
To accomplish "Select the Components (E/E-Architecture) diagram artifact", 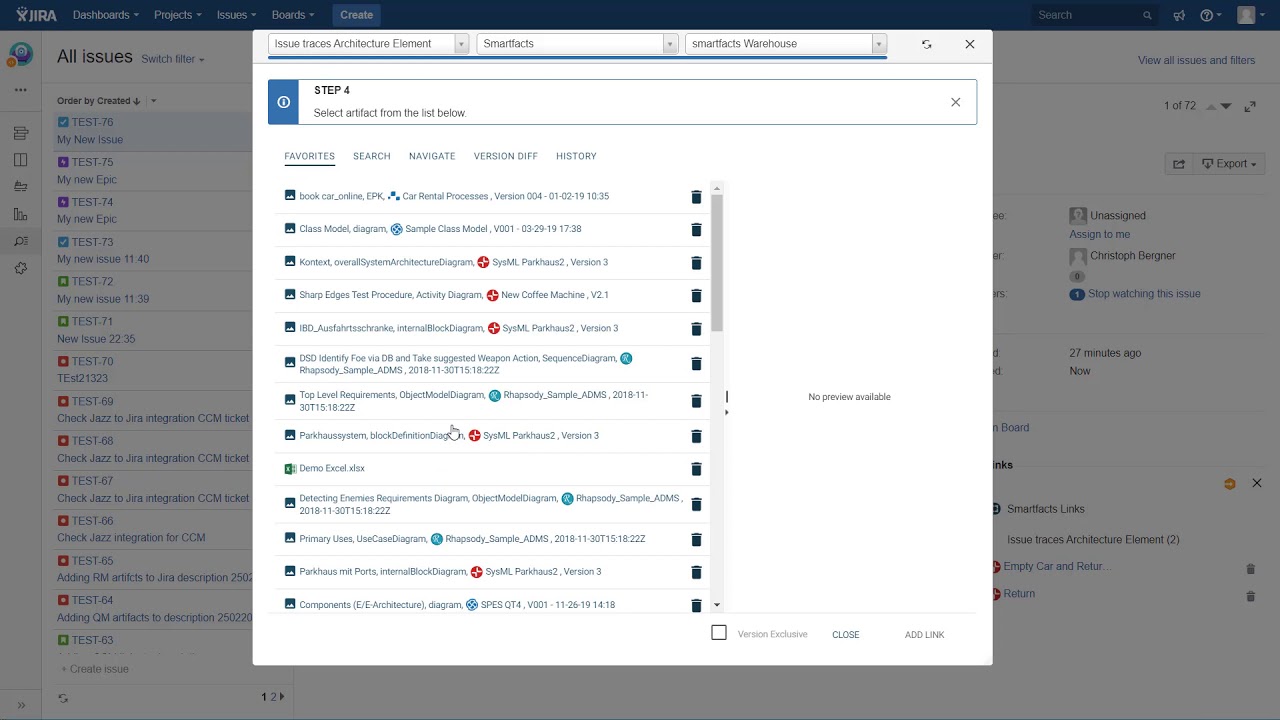I will pos(457,605).
